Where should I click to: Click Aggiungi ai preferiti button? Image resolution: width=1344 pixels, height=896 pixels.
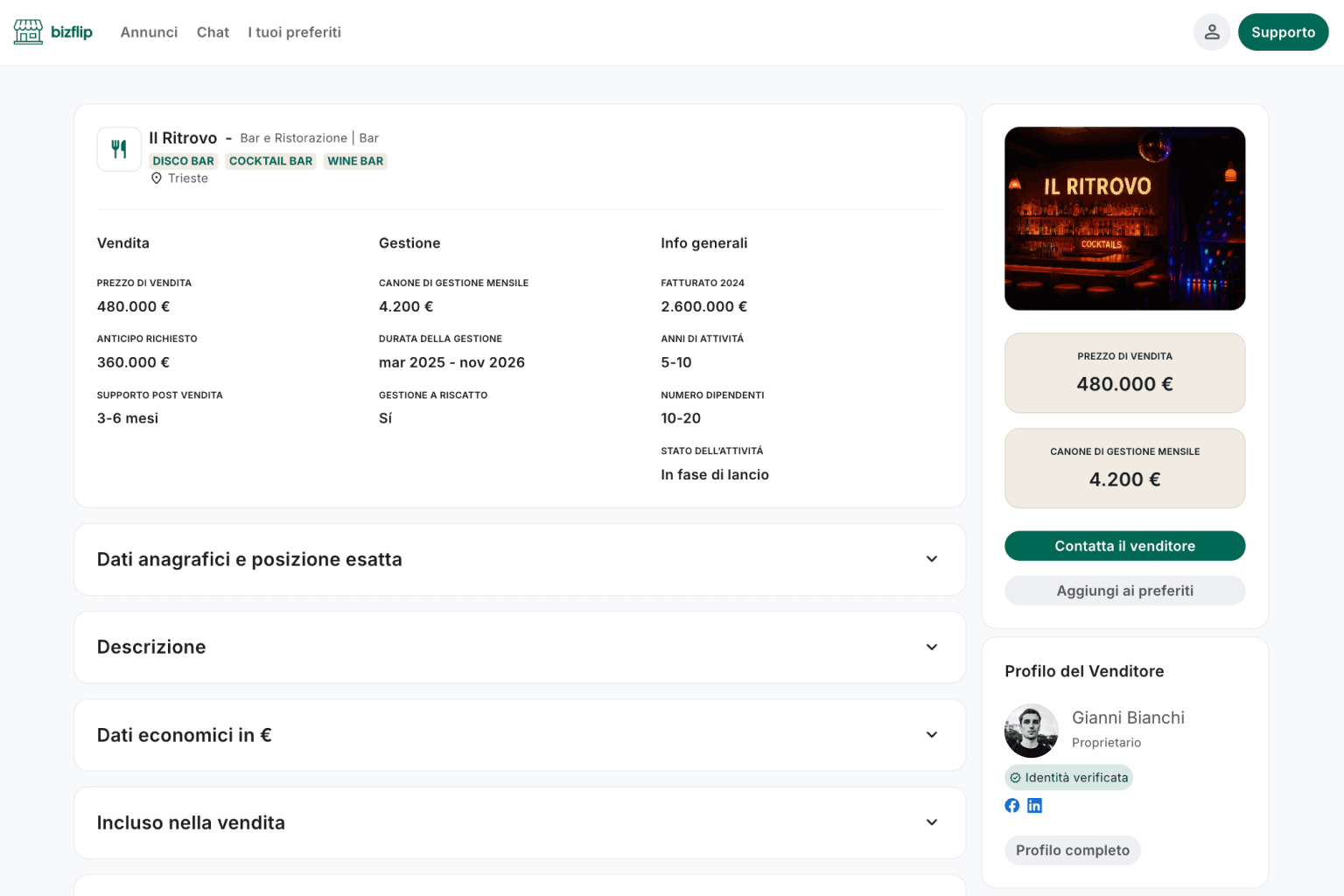pyautogui.click(x=1124, y=591)
